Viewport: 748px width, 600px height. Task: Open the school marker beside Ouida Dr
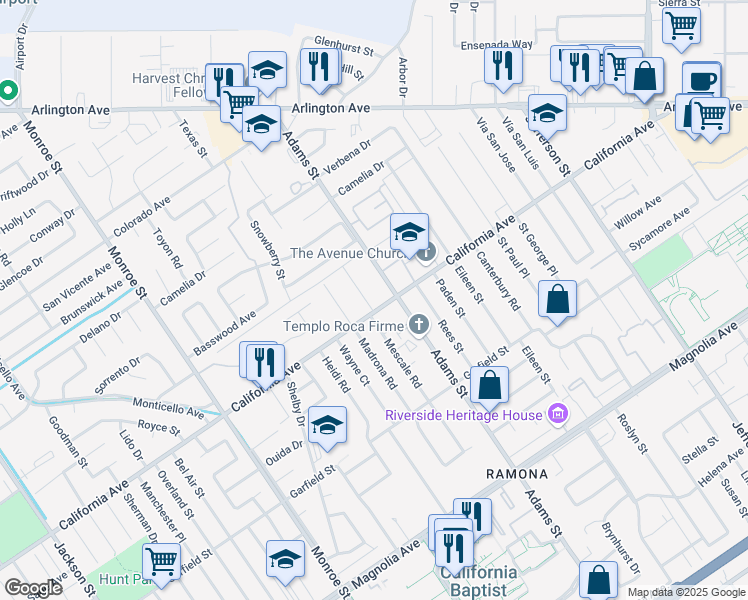pos(327,426)
